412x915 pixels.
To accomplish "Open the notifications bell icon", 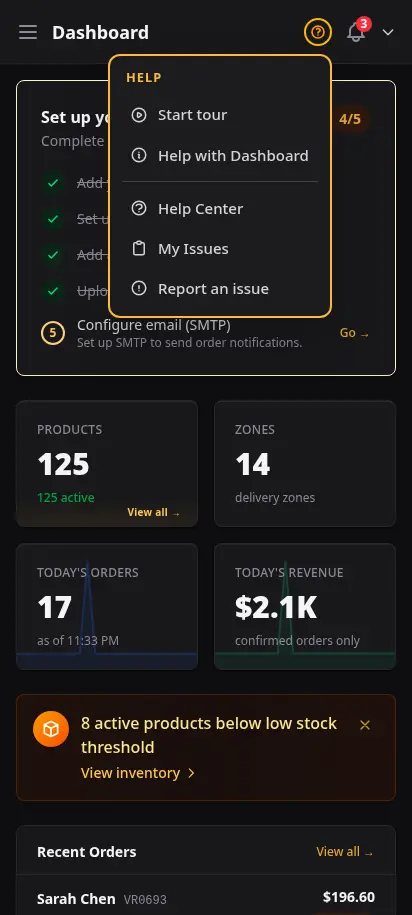I will click(x=356, y=32).
